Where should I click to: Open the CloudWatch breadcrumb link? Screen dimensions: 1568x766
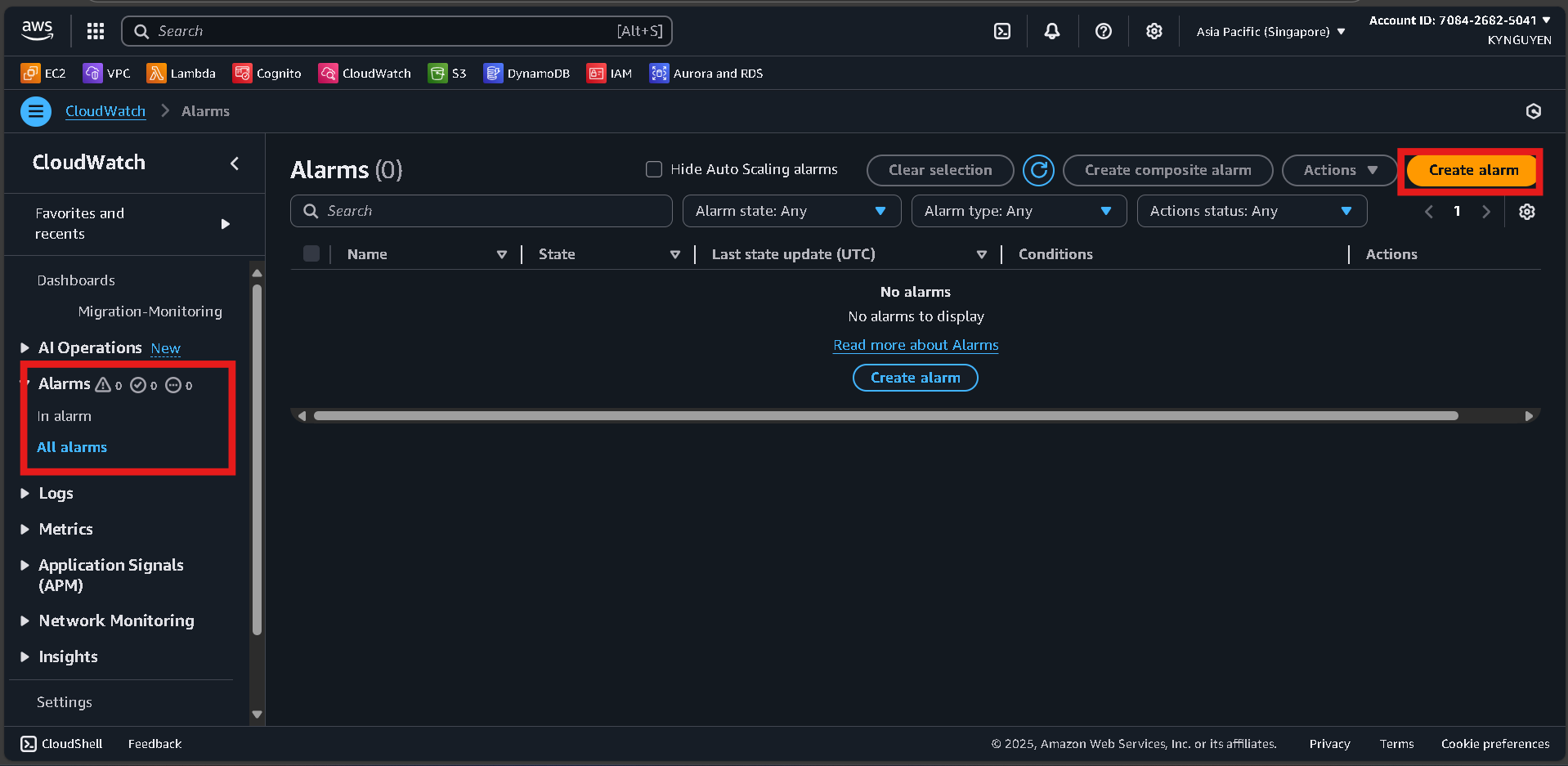click(105, 110)
